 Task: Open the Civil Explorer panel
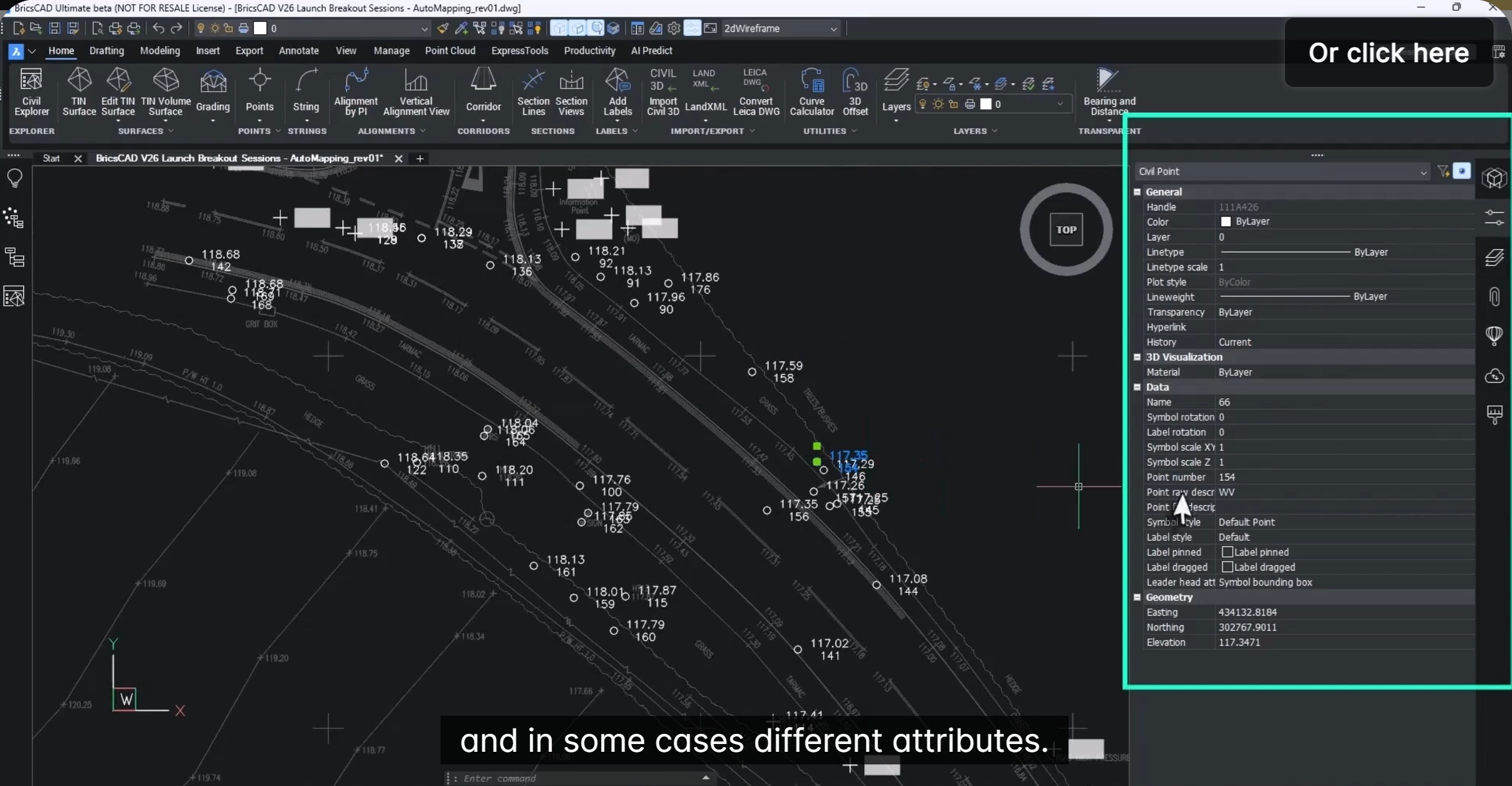32,91
